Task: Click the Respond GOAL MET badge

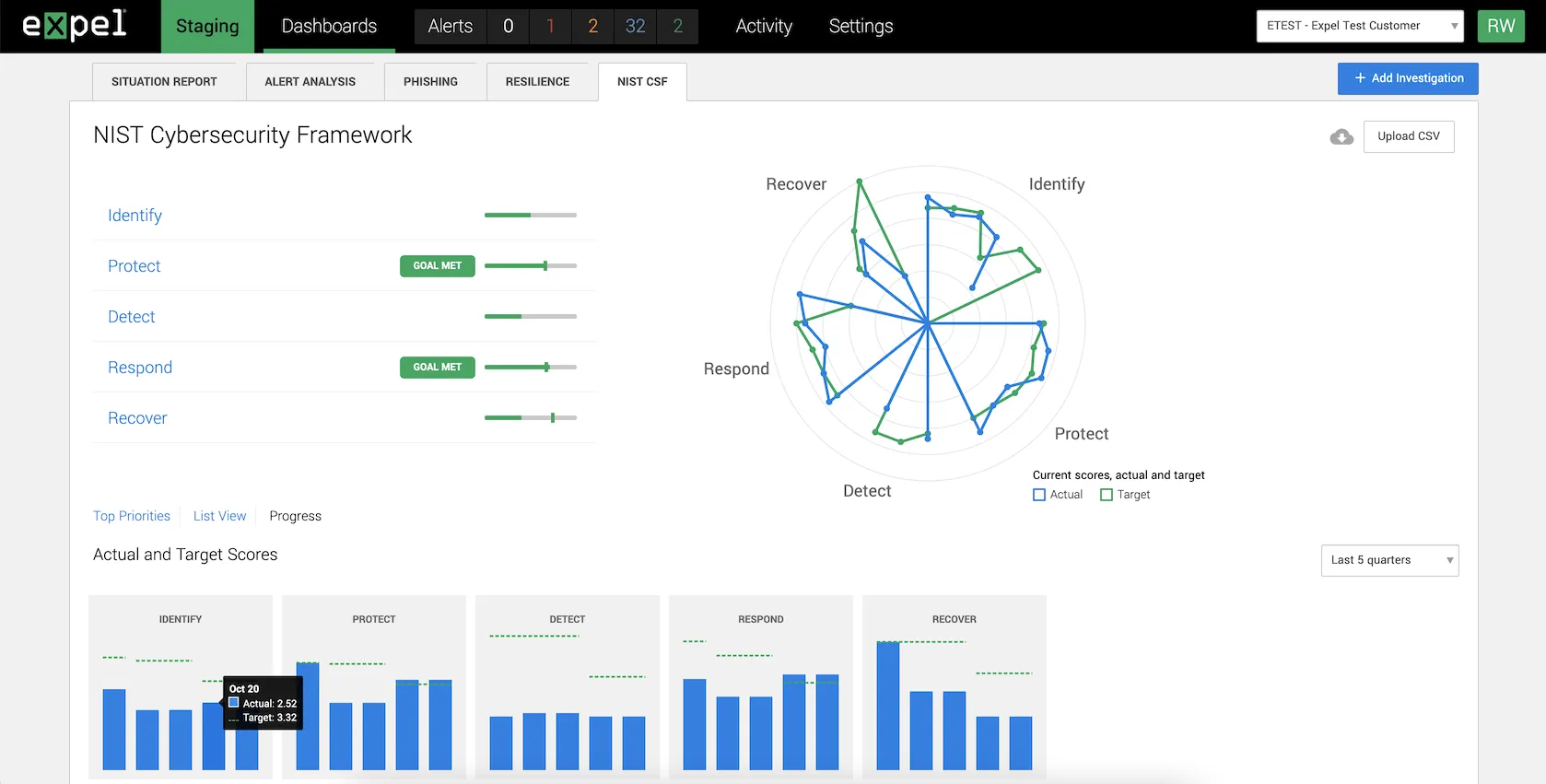Action: point(437,368)
